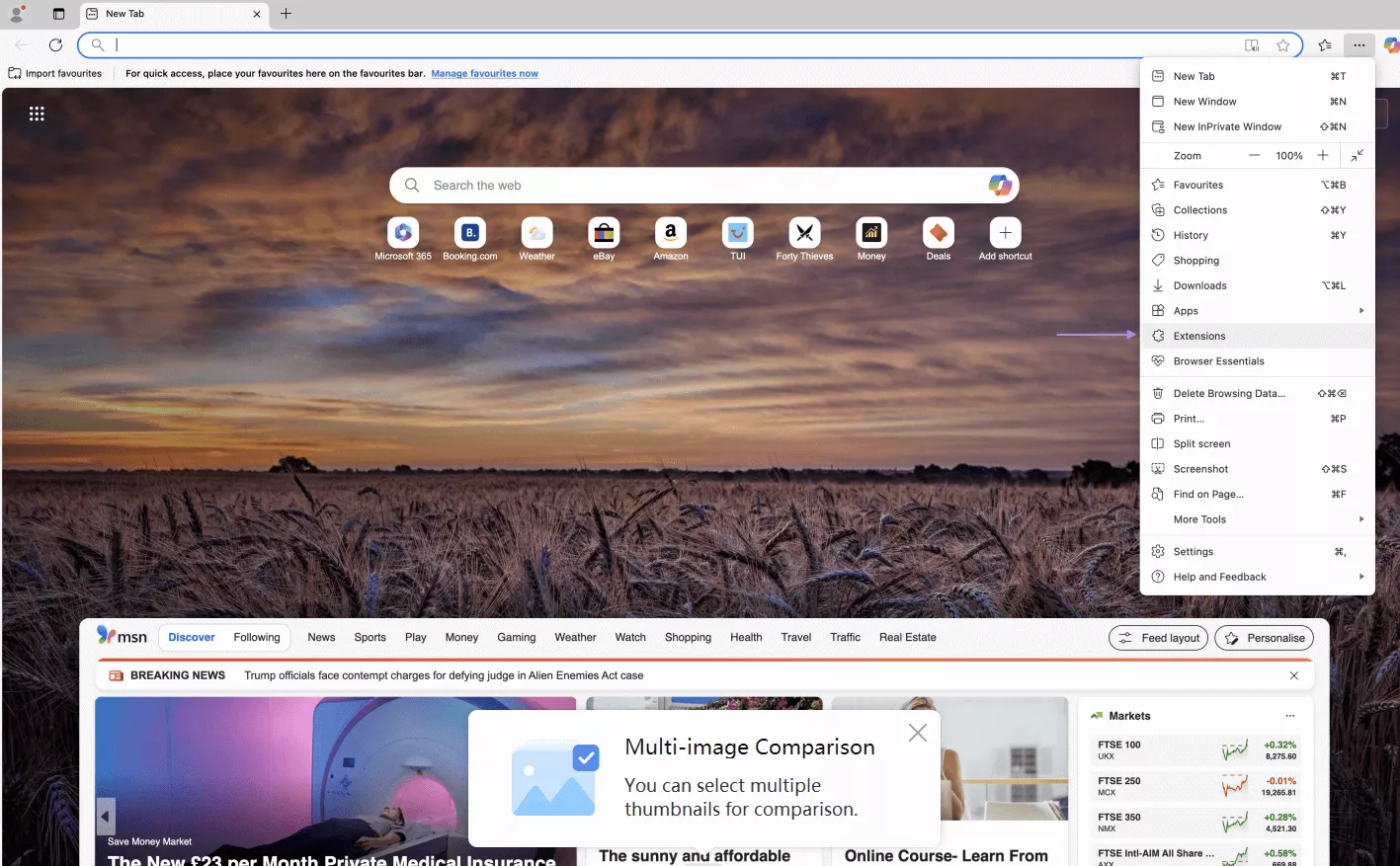Click the Manage favourites now link
The height and width of the screenshot is (866, 1400).
[484, 73]
